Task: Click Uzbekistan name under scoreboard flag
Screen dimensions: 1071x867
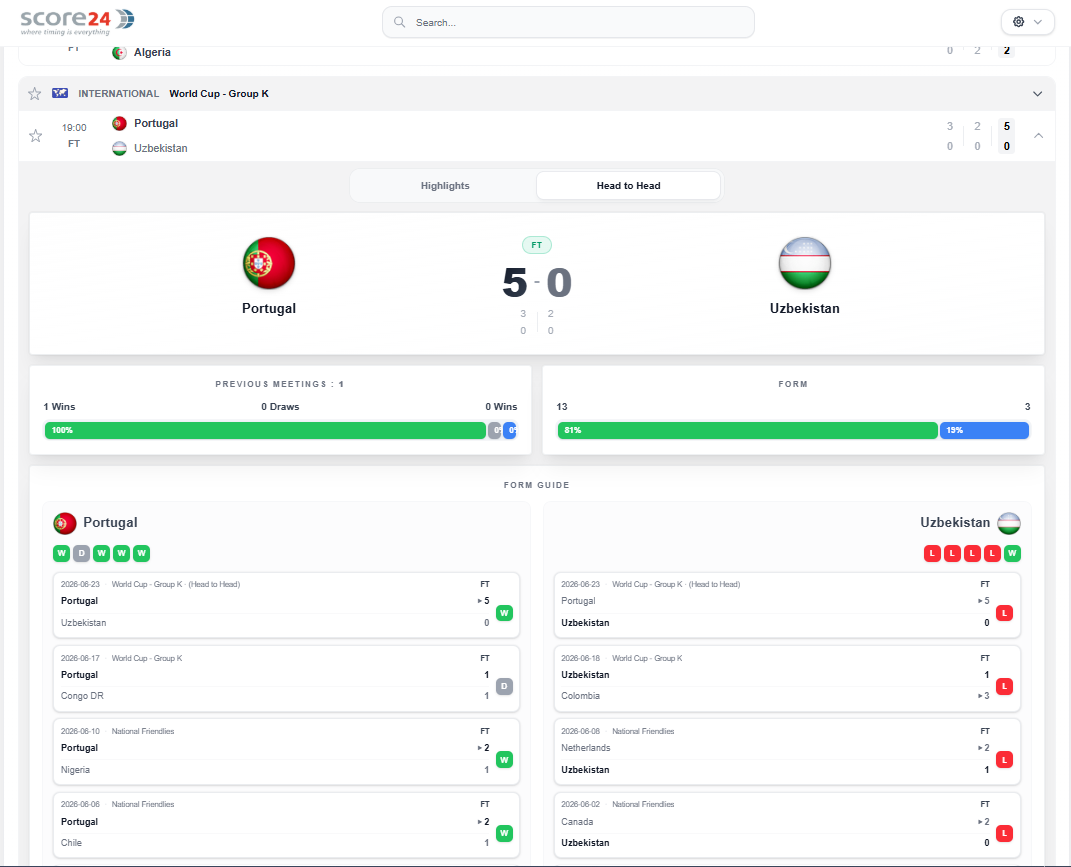Action: (x=805, y=308)
